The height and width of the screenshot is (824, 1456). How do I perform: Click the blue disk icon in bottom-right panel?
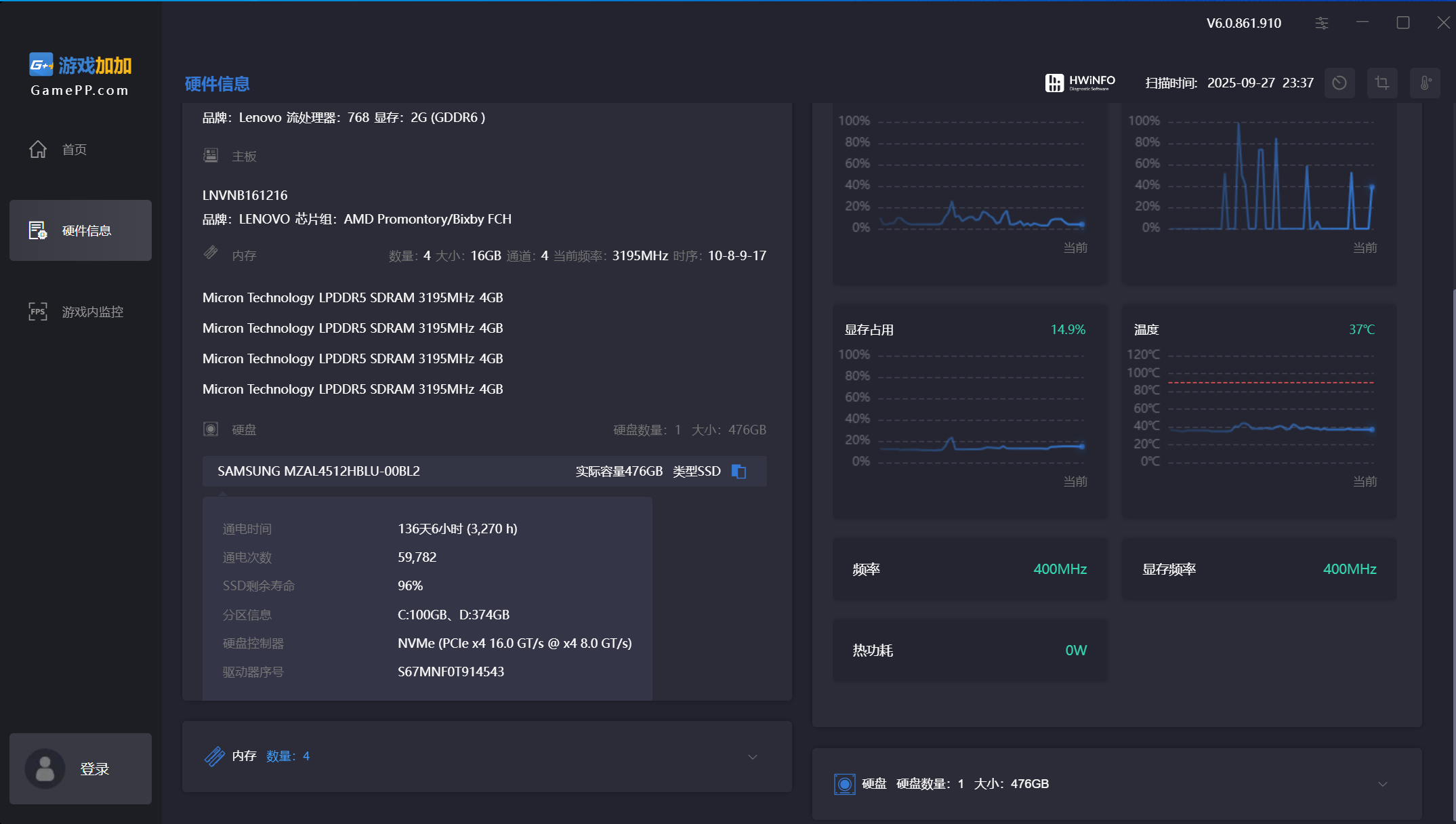click(844, 784)
